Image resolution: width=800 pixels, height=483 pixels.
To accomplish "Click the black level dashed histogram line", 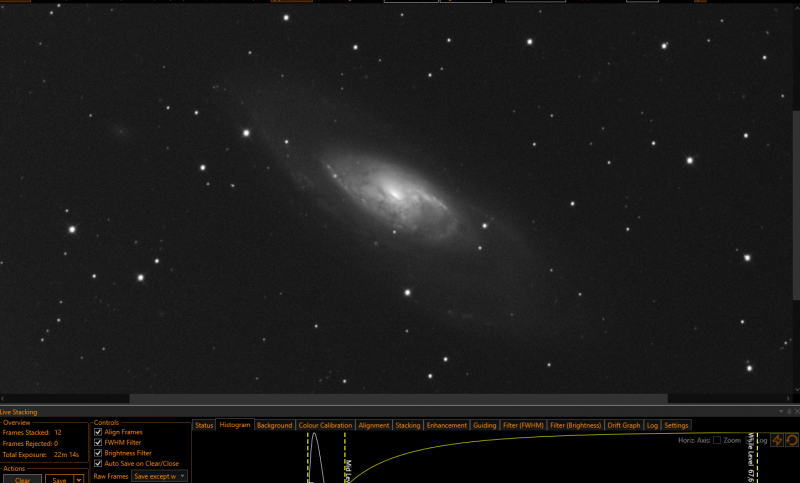I will [x=308, y=457].
